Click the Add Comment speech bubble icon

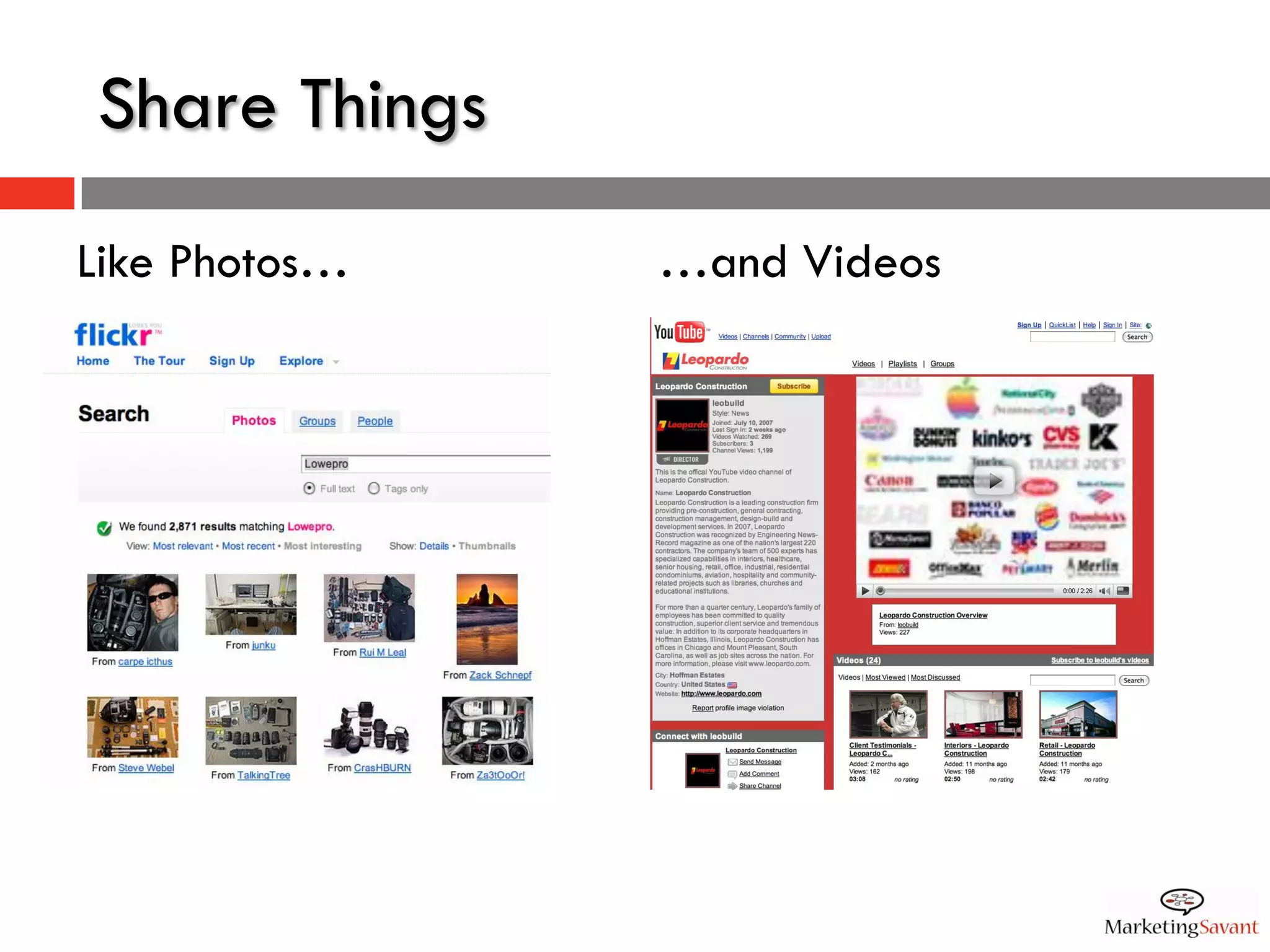pos(732,774)
